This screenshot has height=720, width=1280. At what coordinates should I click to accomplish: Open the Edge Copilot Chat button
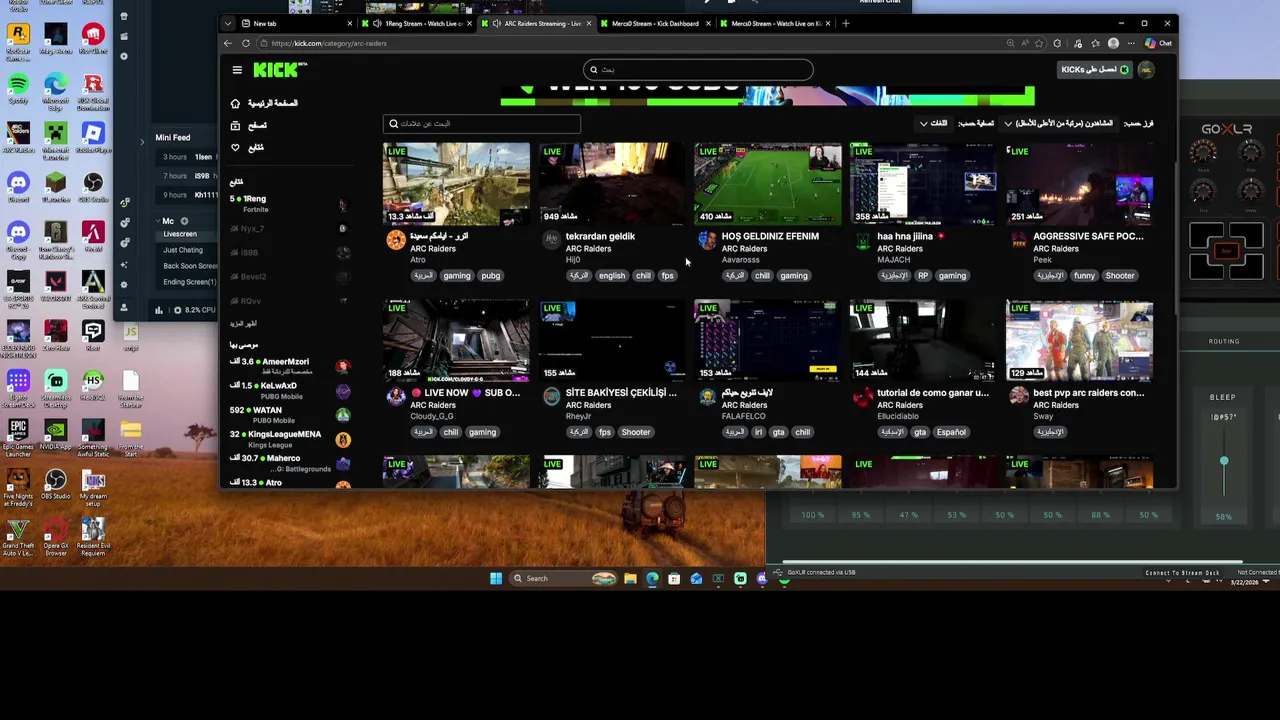click(1159, 43)
